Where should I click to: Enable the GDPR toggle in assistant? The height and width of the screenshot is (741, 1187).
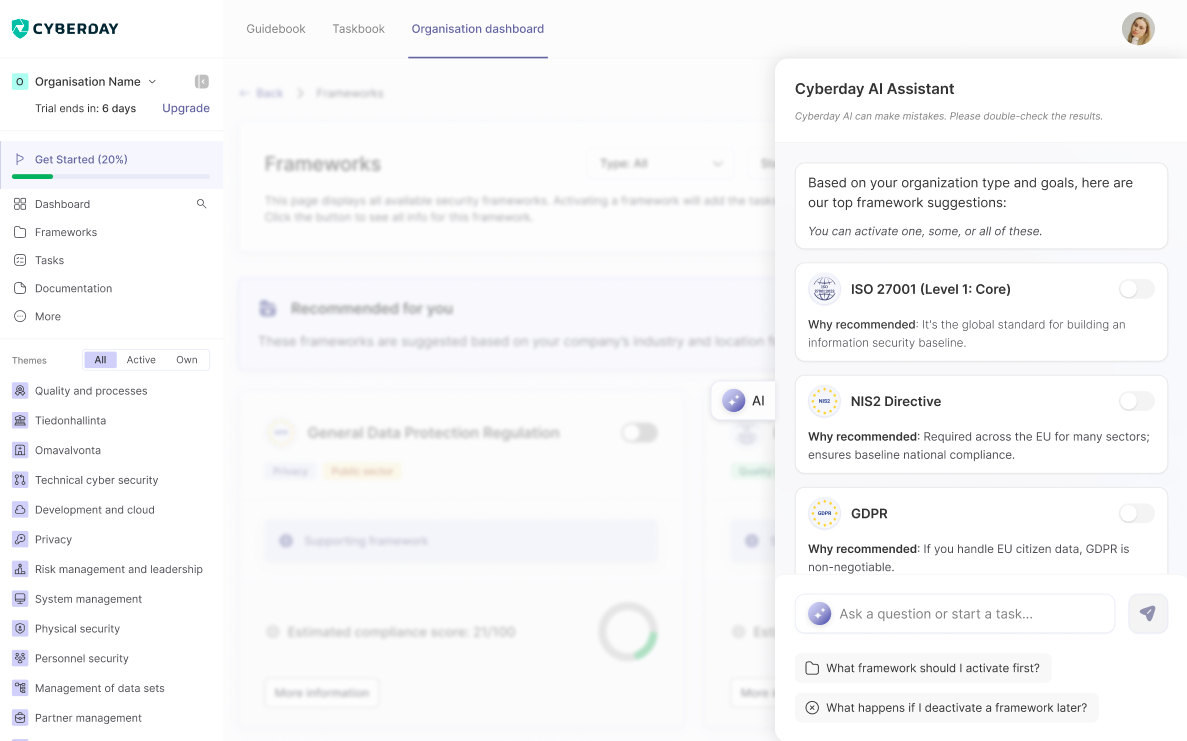1136,513
